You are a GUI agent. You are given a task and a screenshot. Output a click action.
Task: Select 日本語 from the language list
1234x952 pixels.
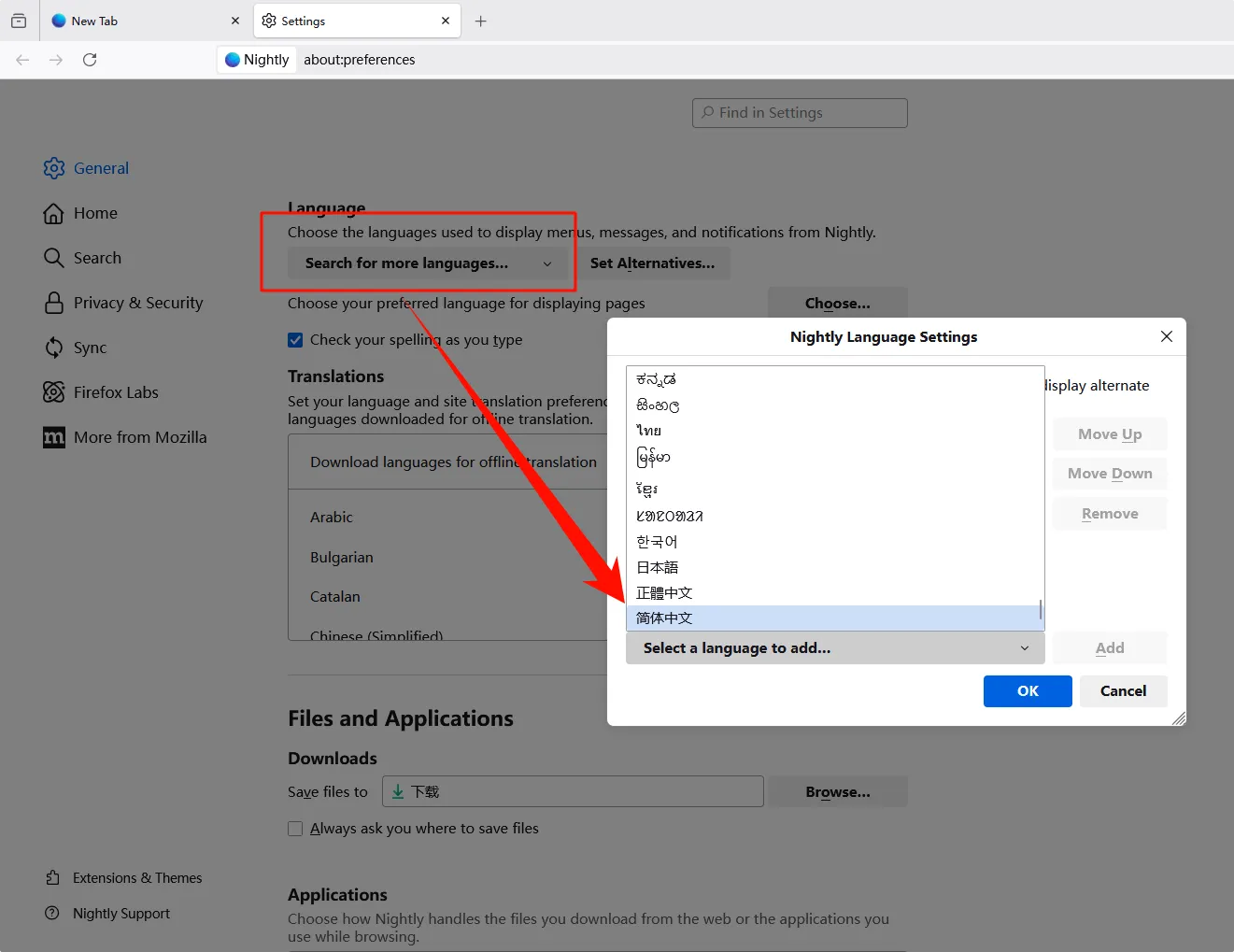(x=658, y=567)
